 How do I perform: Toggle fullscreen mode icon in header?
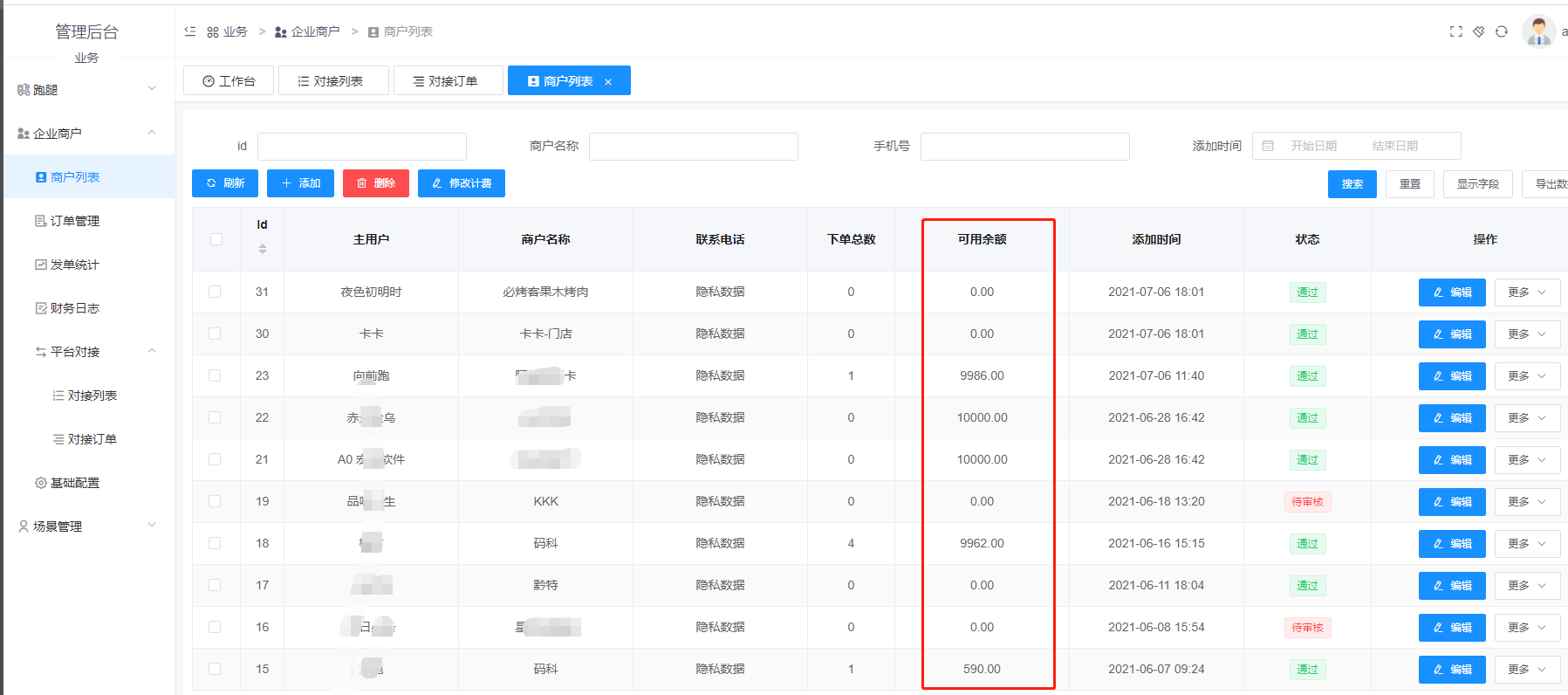coord(1455,31)
